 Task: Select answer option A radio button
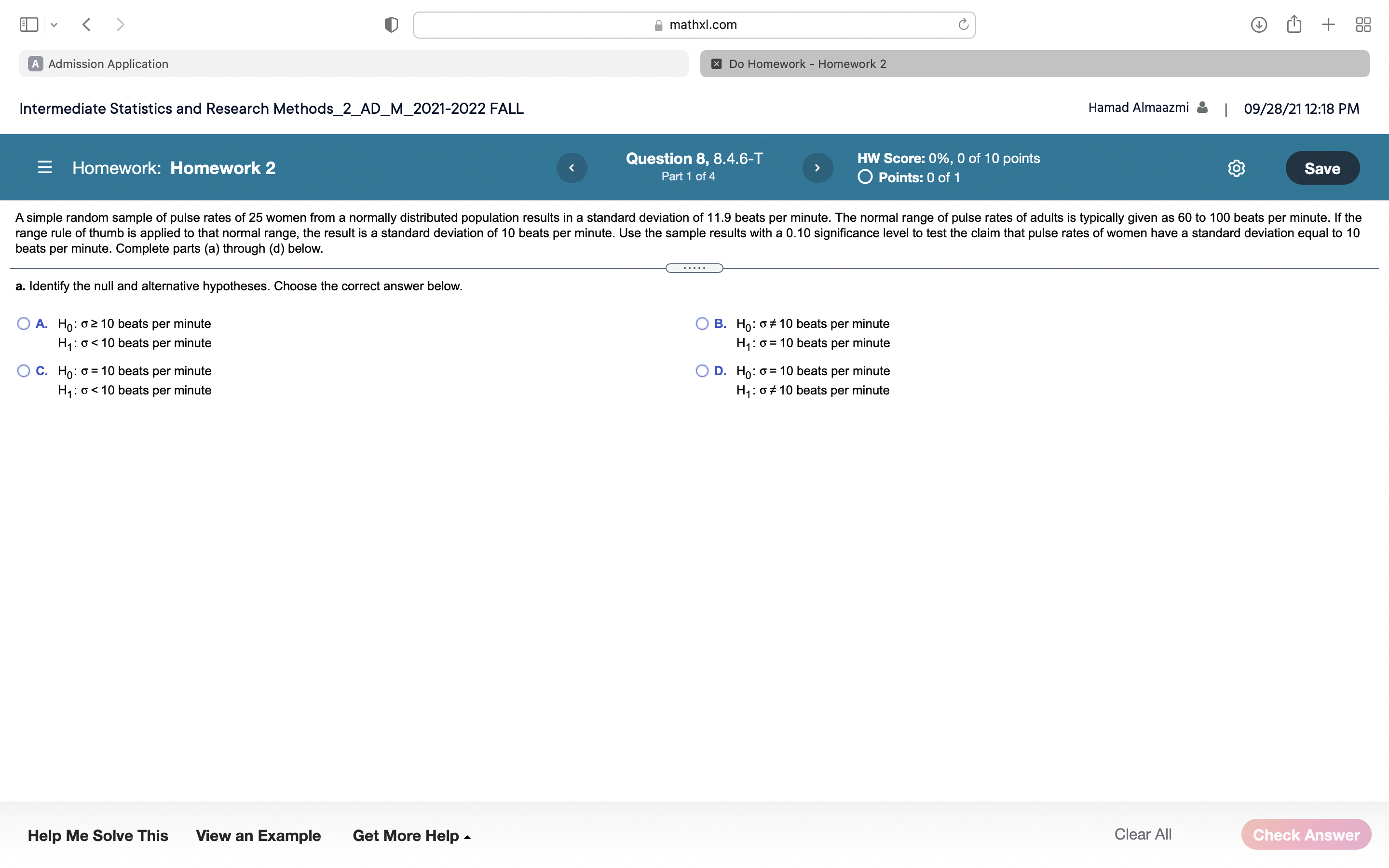coord(24,324)
